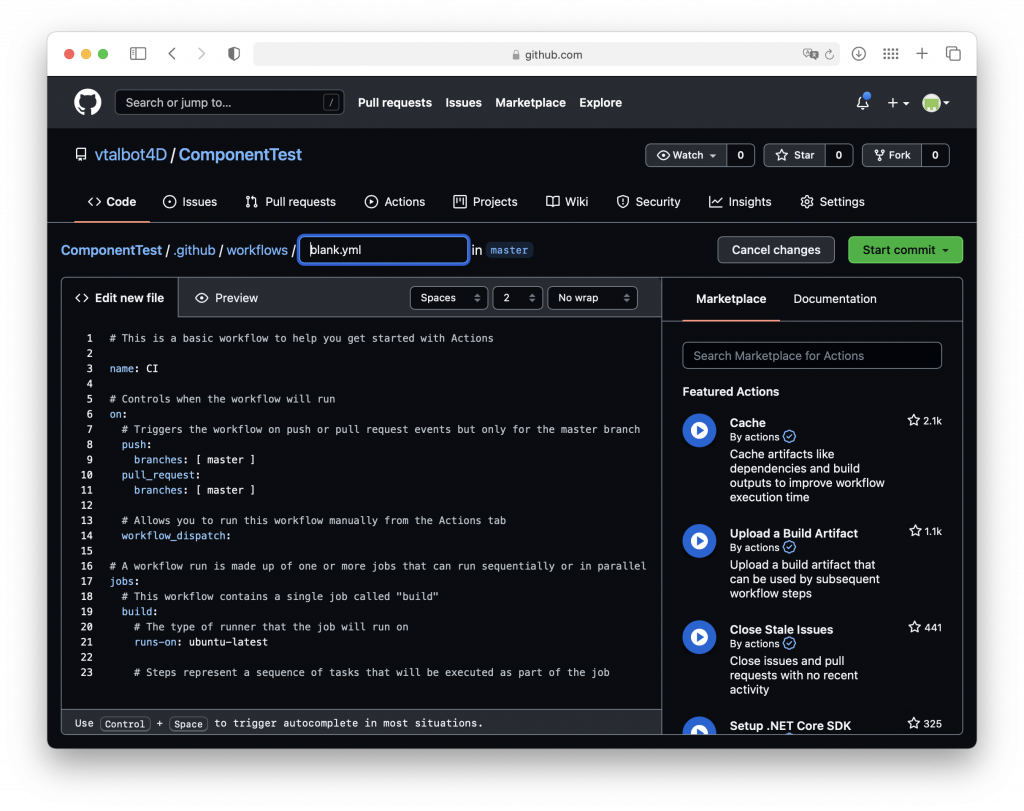Open the user avatar menu

point(935,103)
